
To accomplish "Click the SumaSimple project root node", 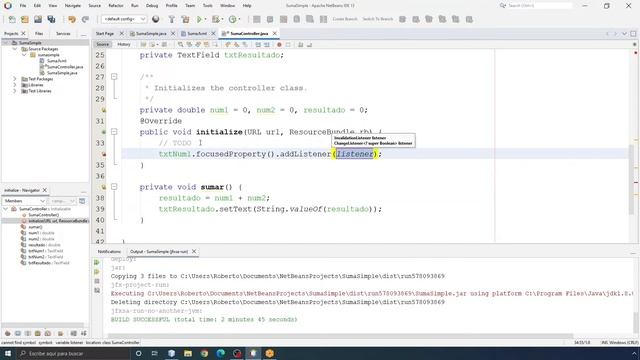I will (30, 43).
